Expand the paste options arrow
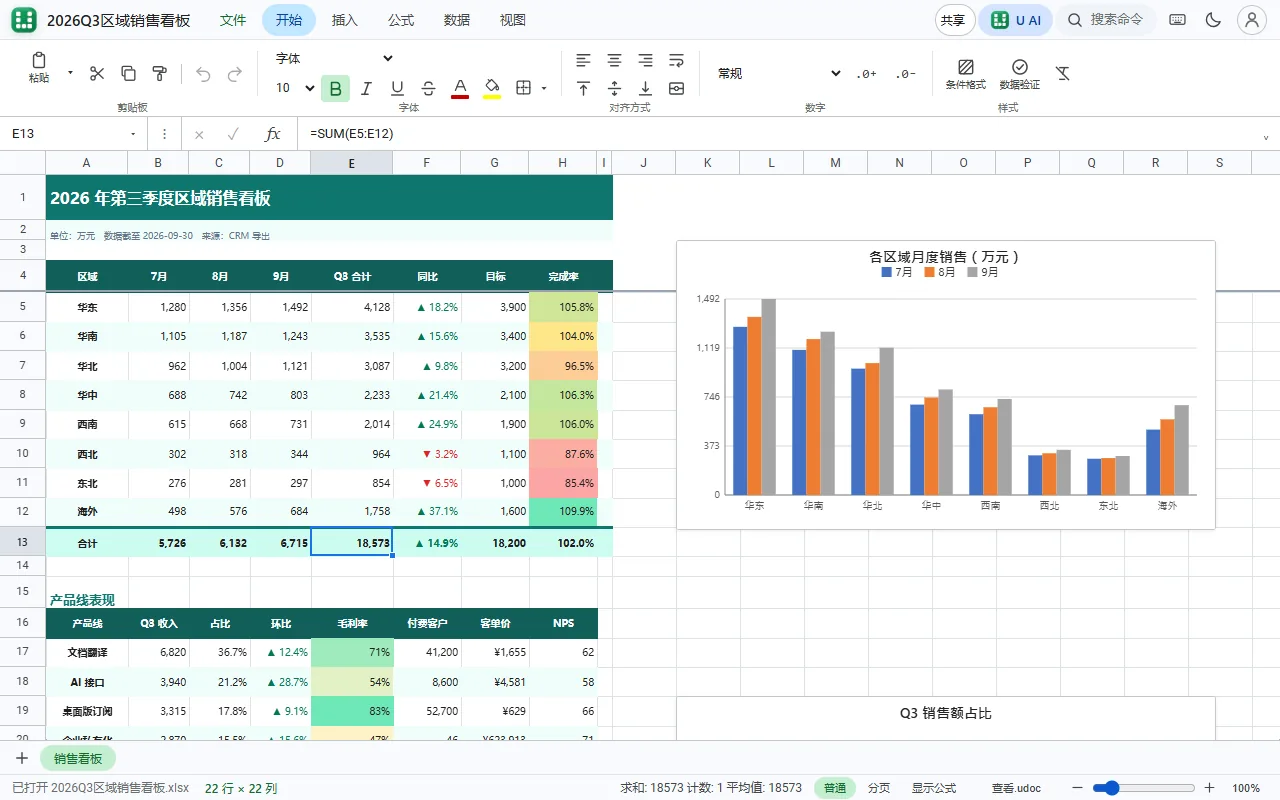This screenshot has height=800, width=1280. pos(70,73)
